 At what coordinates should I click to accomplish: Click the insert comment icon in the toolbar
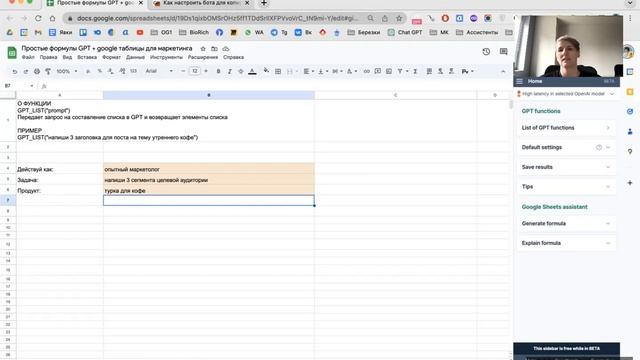click(x=378, y=71)
